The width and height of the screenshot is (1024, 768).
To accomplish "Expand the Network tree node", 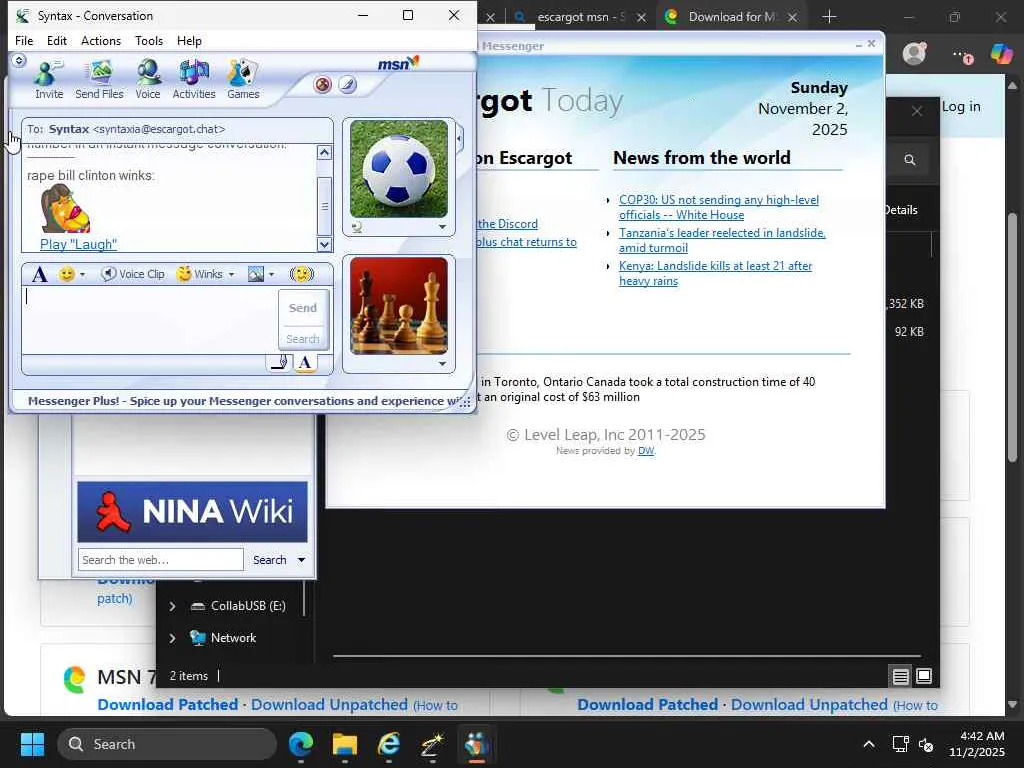I will [x=172, y=639].
